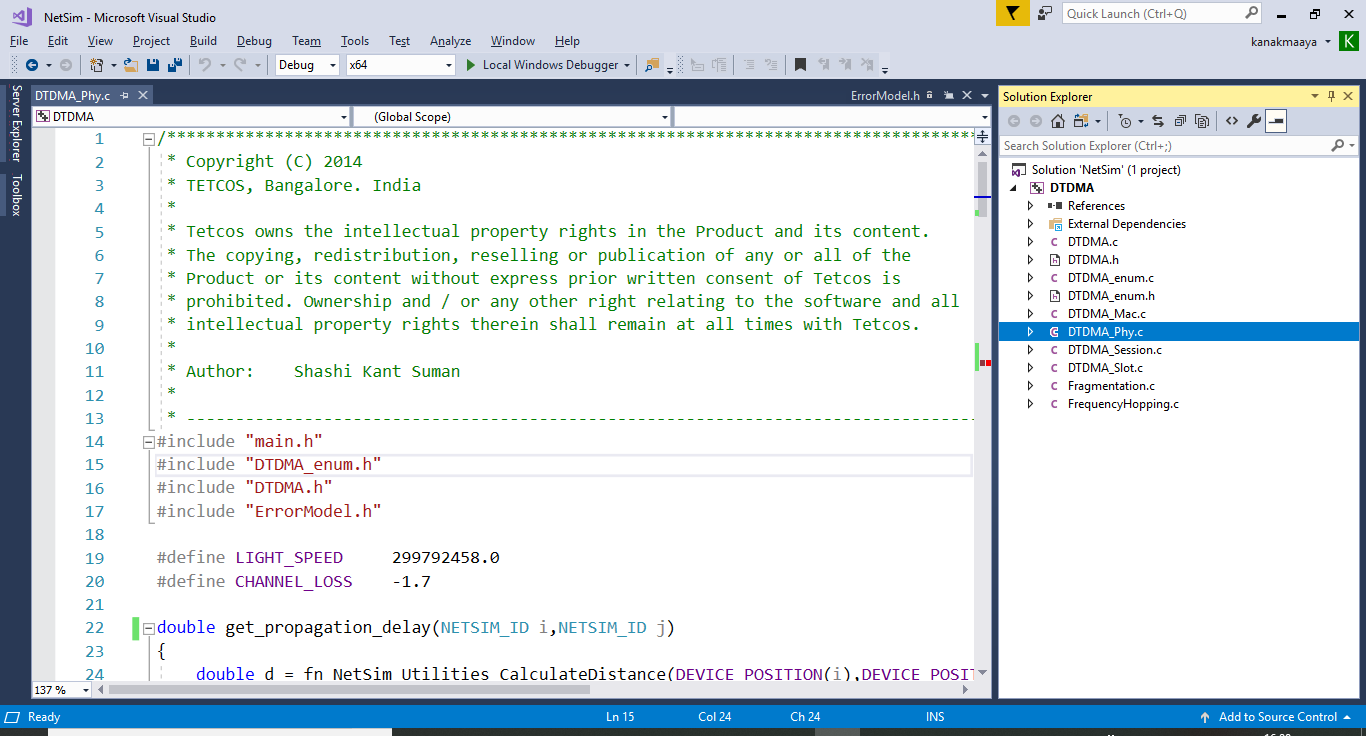Viewport: 1366px width, 736px height.
Task: Click the Redo arrow icon
Action: tap(240, 65)
